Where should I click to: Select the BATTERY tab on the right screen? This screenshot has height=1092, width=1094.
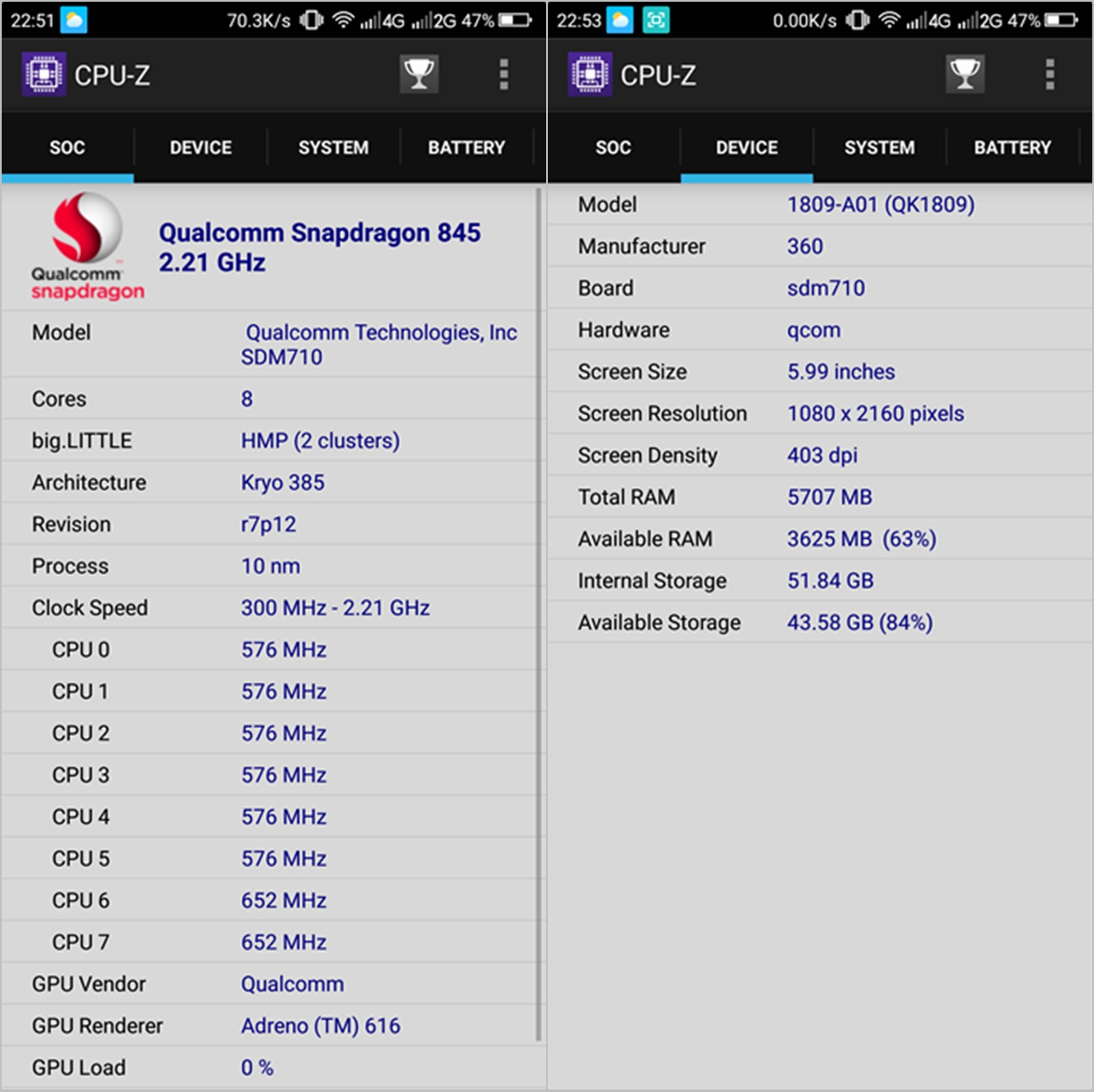[1012, 147]
